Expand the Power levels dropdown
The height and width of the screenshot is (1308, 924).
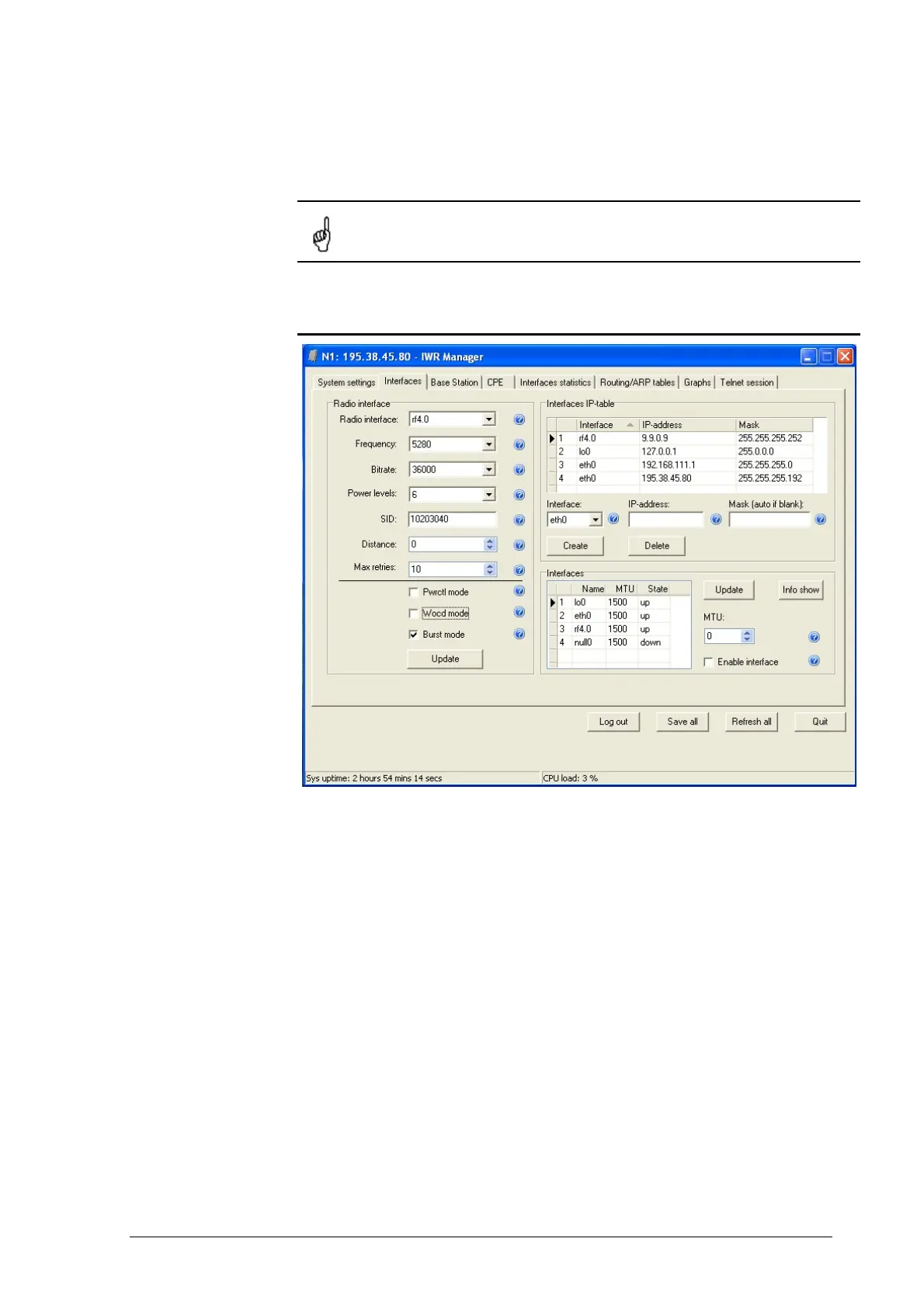(x=488, y=495)
